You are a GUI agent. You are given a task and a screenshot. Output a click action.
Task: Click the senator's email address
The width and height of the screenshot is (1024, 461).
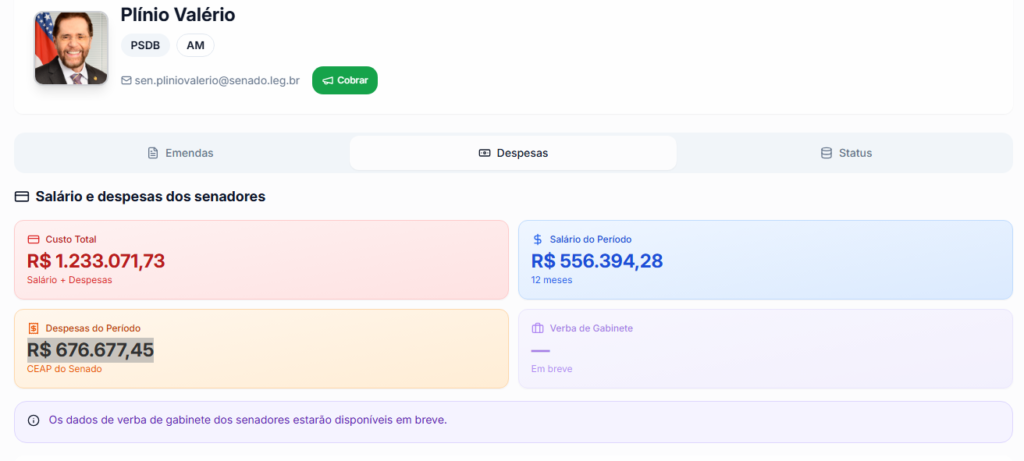pos(217,80)
